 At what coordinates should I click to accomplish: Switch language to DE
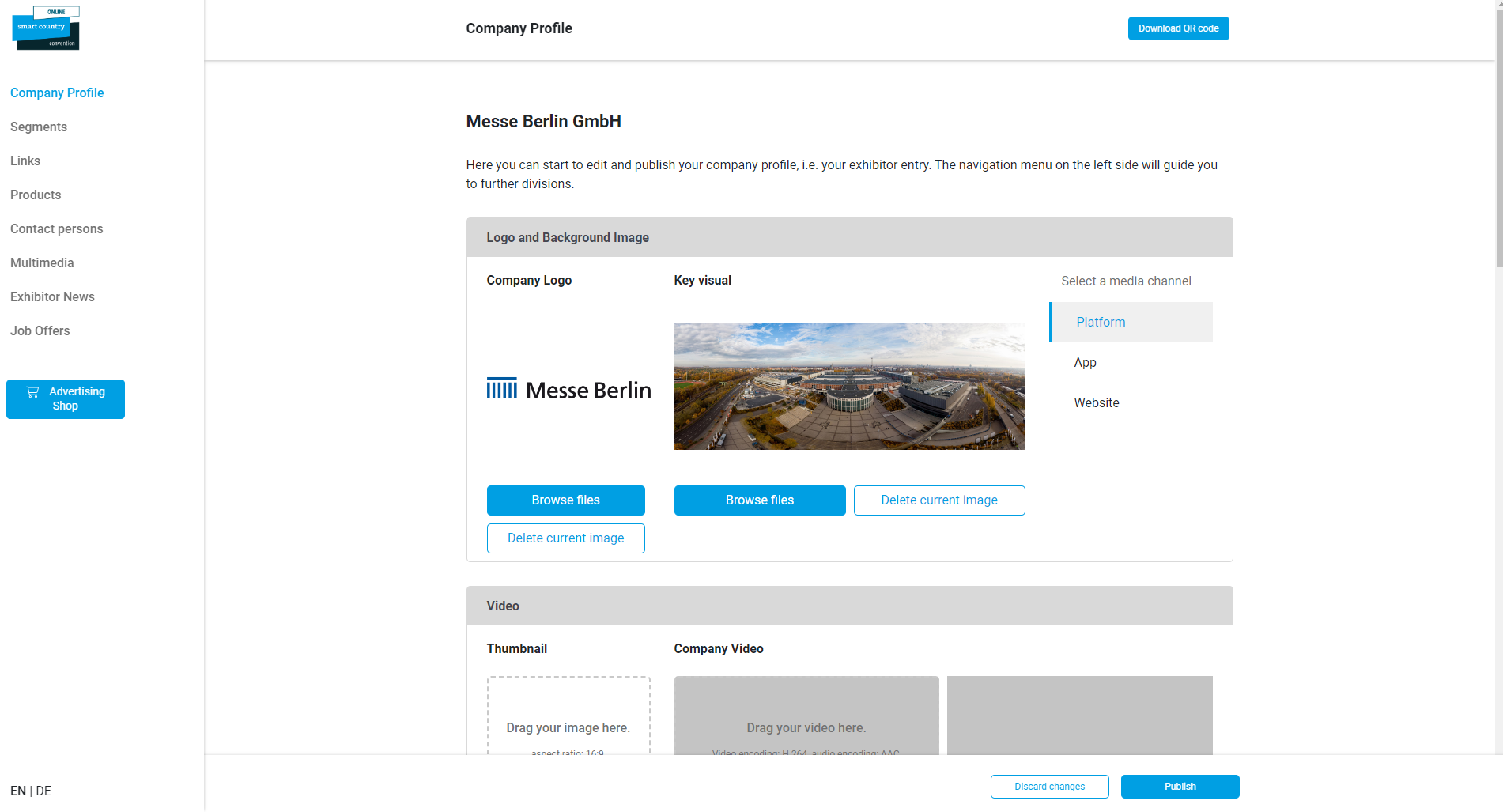(43, 791)
